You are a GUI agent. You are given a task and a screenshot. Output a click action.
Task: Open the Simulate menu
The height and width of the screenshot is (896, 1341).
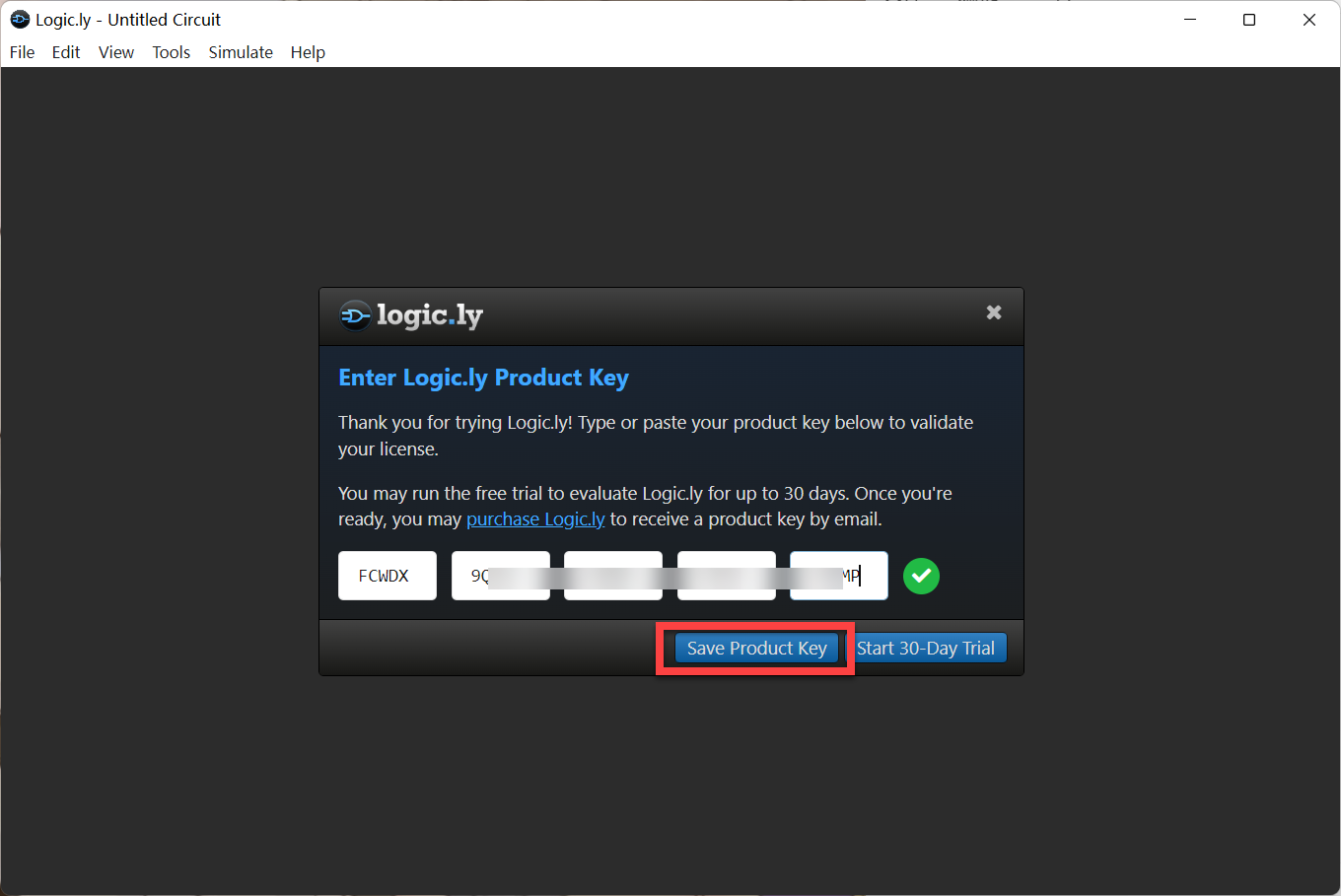241,52
